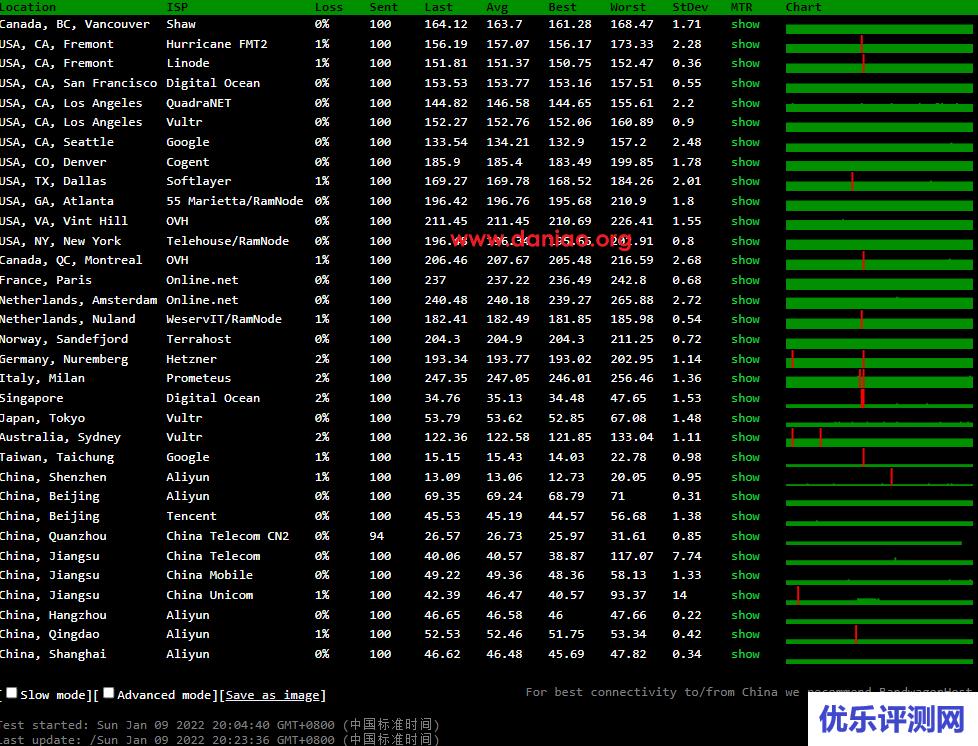Click the 7.74 StDev value for China Telecom

[x=687, y=556]
